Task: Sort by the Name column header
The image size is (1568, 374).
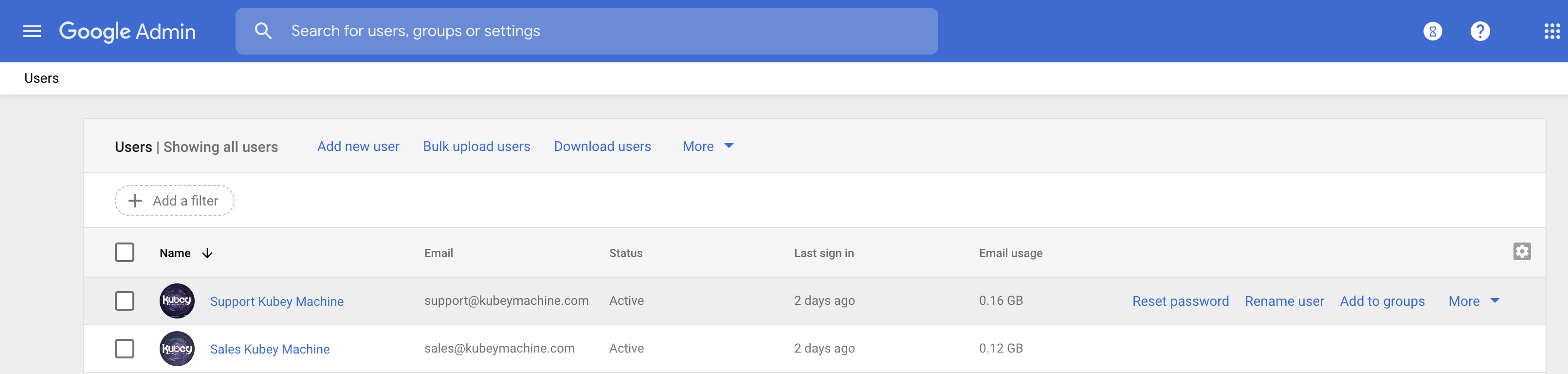Action: tap(175, 253)
